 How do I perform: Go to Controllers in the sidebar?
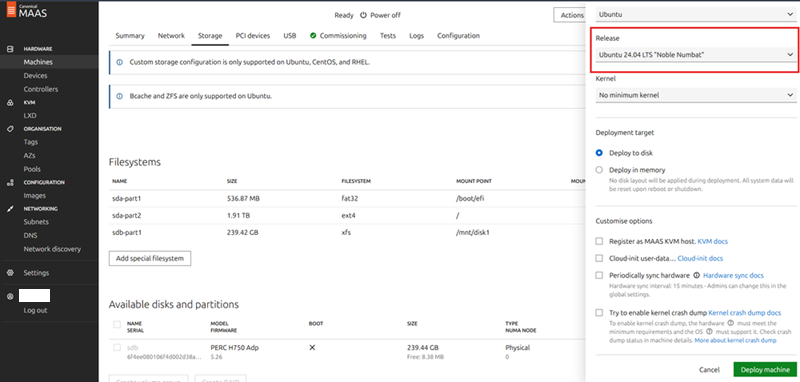click(x=41, y=89)
